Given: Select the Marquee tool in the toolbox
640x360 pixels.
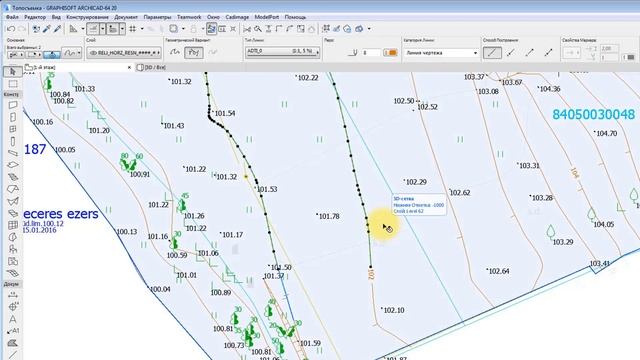Looking at the screenshot, I should 13,84.
